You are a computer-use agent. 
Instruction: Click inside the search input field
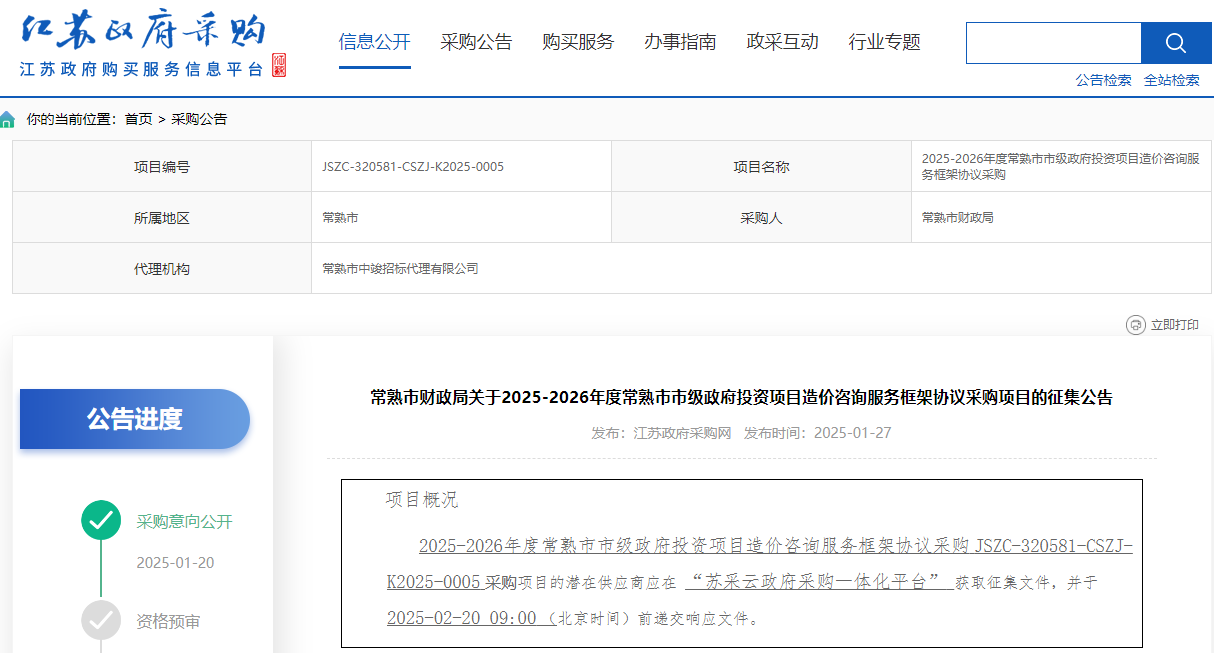[x=1052, y=43]
